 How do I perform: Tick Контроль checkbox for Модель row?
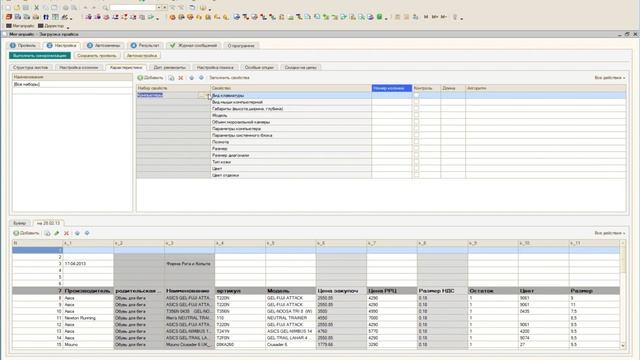click(416, 115)
